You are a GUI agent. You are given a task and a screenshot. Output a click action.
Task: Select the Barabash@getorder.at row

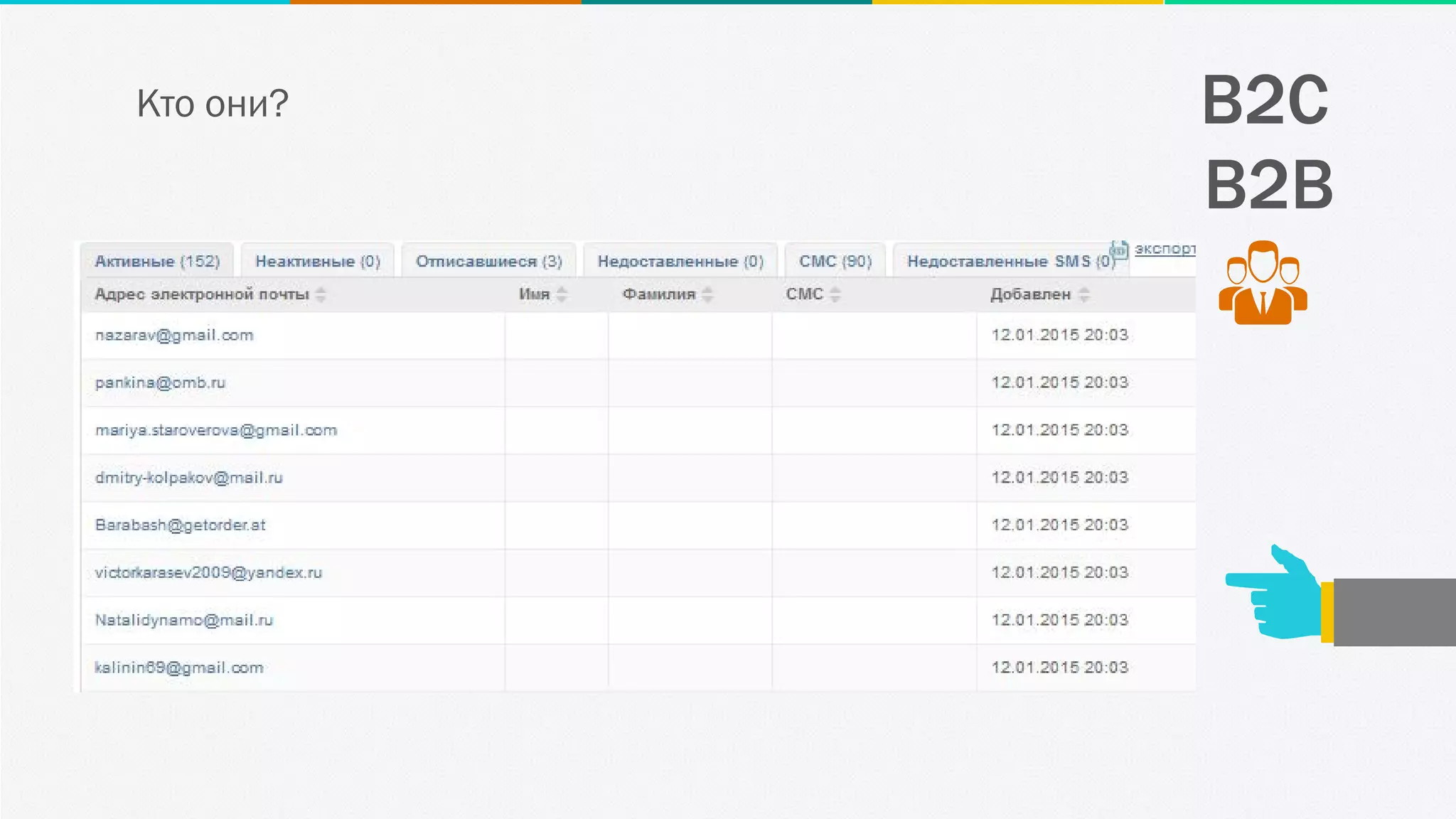click(181, 525)
